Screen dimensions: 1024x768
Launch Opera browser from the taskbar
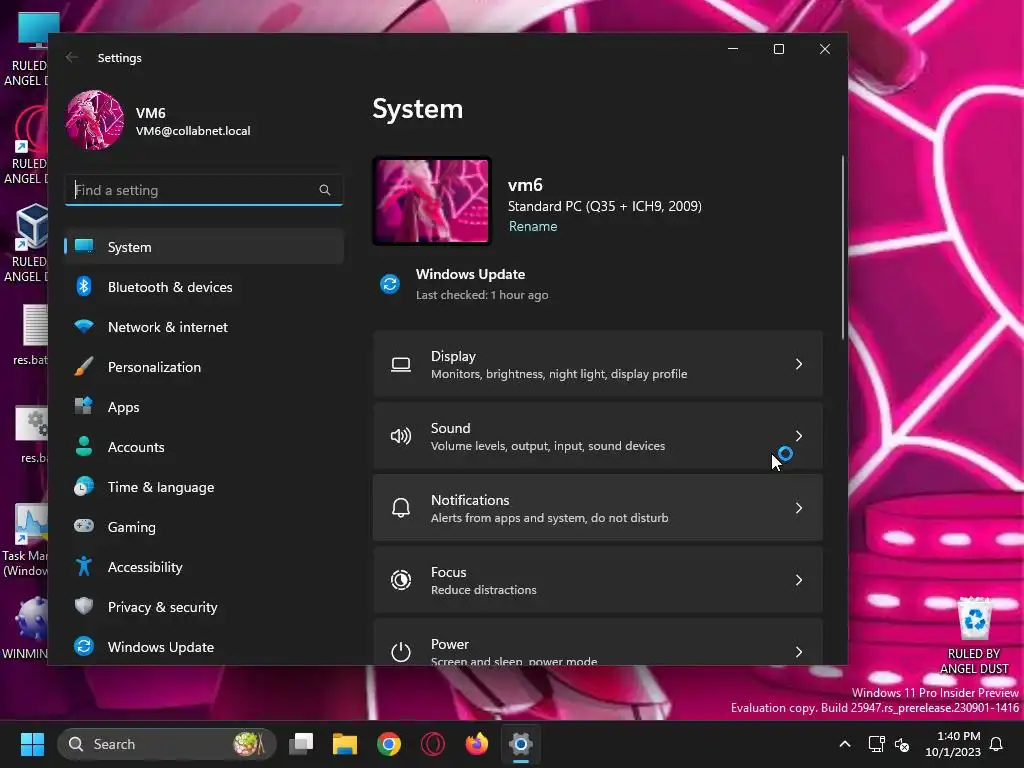(433, 744)
